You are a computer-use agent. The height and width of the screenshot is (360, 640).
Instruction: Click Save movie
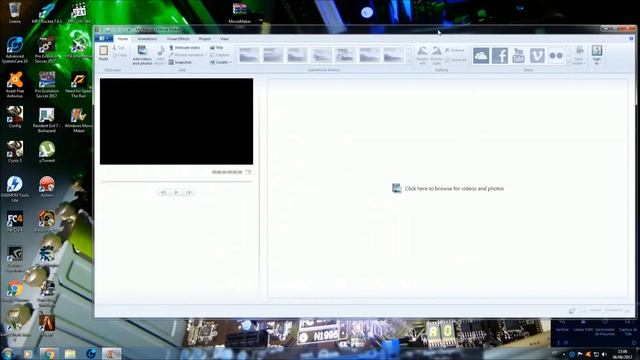pyautogui.click(x=579, y=55)
